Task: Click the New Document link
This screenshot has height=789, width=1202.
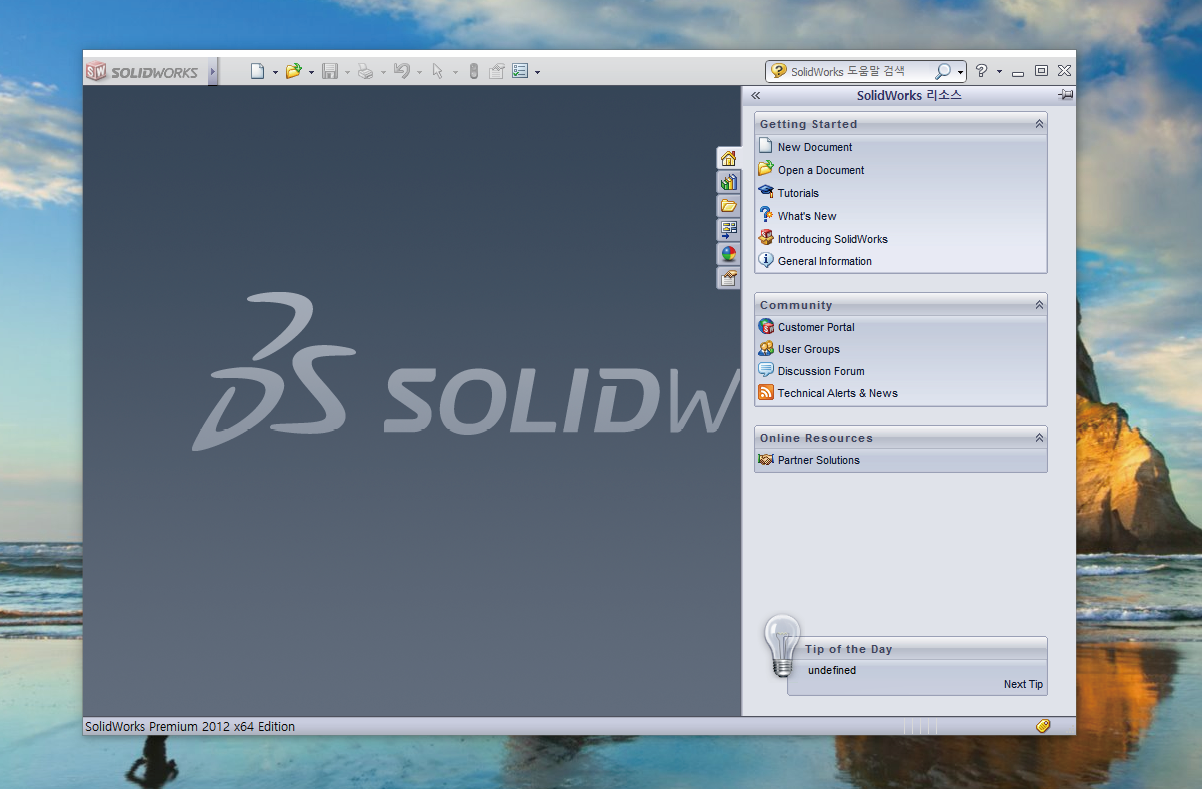Action: [815, 147]
